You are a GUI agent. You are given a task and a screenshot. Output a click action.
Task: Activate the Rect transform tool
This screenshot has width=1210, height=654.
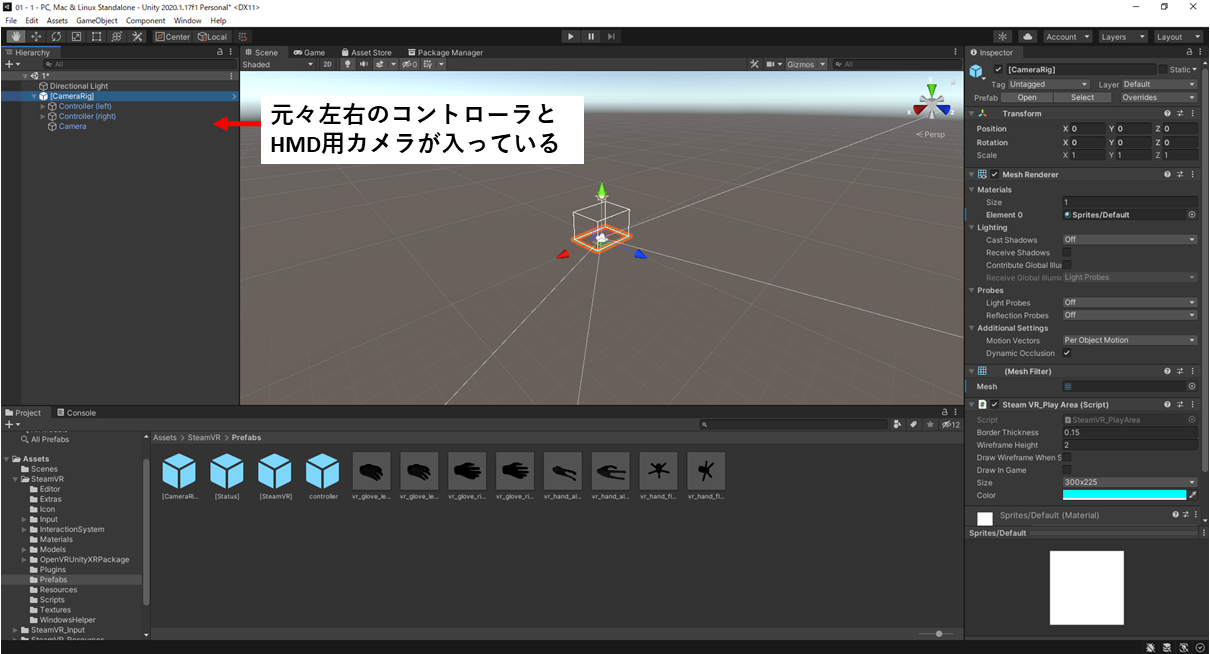click(x=95, y=35)
